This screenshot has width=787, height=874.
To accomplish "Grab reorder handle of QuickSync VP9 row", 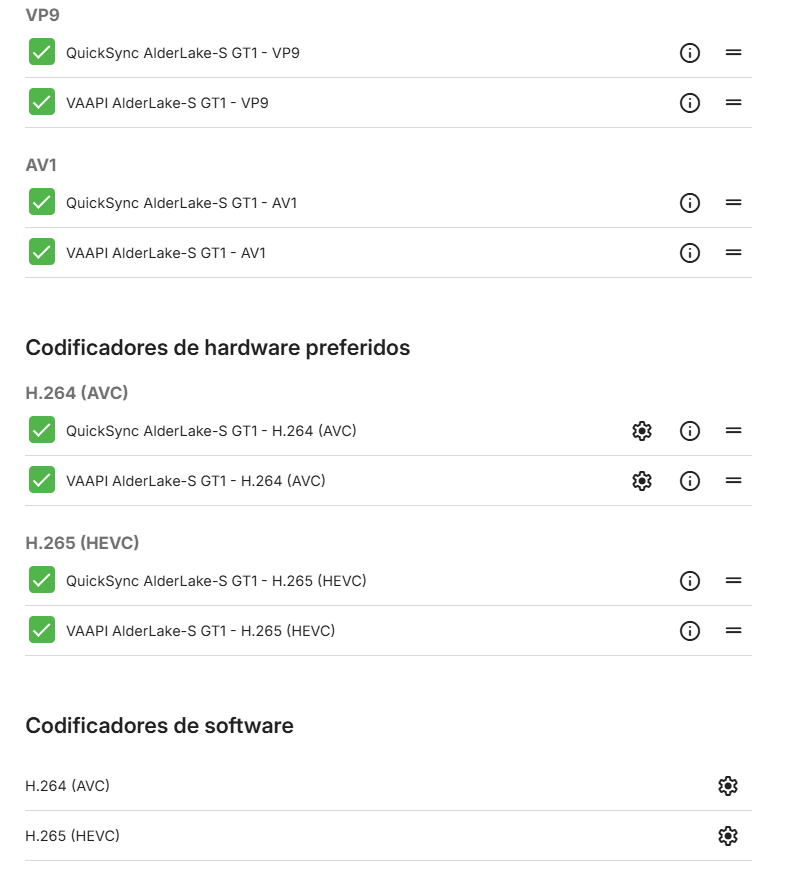I will click(x=733, y=52).
